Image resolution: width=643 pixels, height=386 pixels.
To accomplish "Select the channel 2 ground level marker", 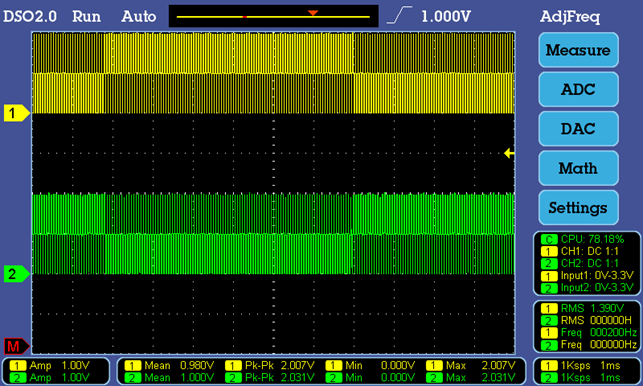I will coord(17,274).
